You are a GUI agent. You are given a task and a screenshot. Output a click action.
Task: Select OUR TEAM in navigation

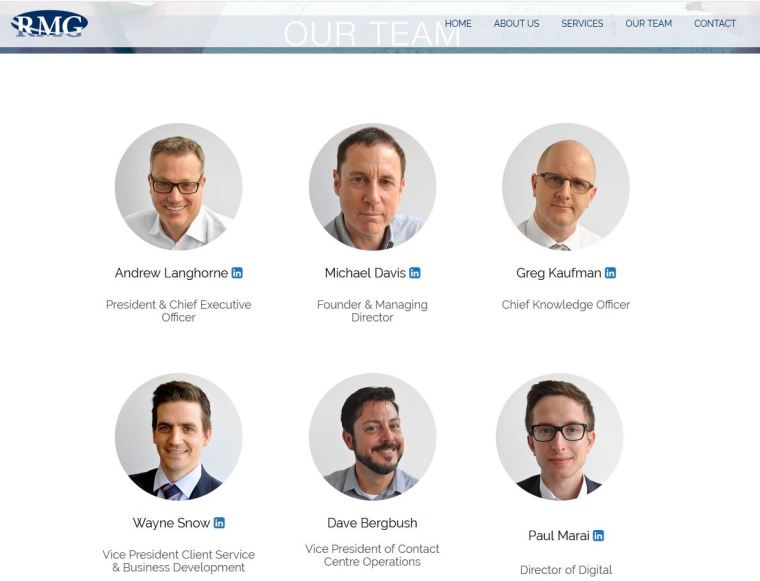coord(649,23)
